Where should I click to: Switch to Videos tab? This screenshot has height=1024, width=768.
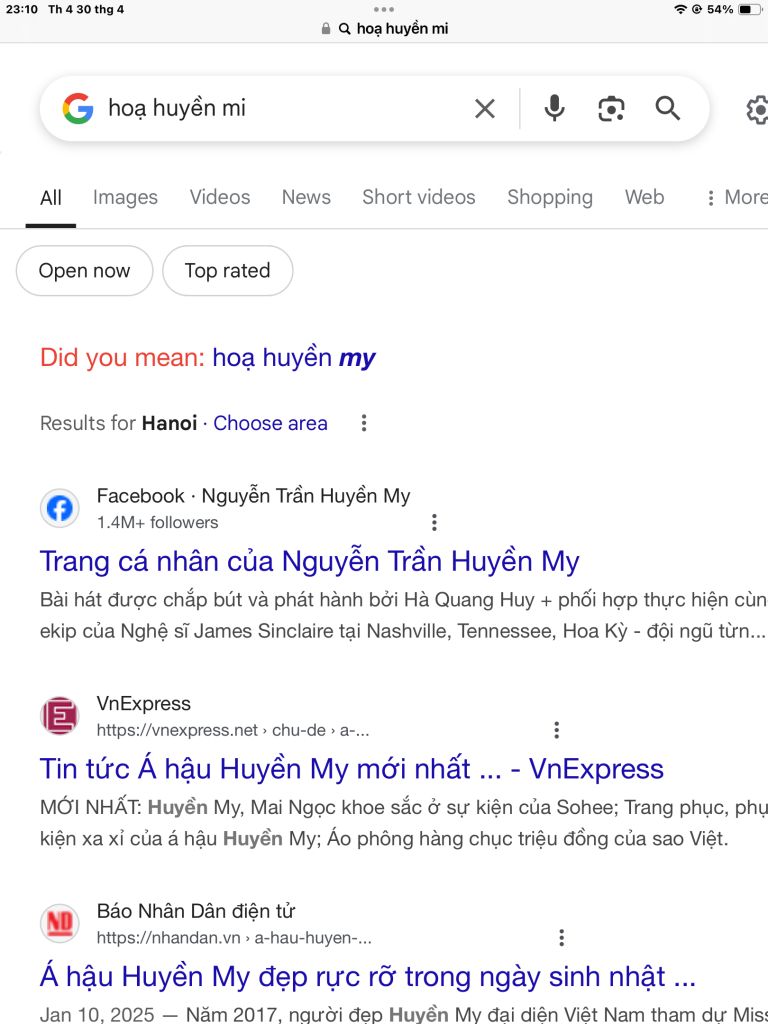pyautogui.click(x=220, y=197)
